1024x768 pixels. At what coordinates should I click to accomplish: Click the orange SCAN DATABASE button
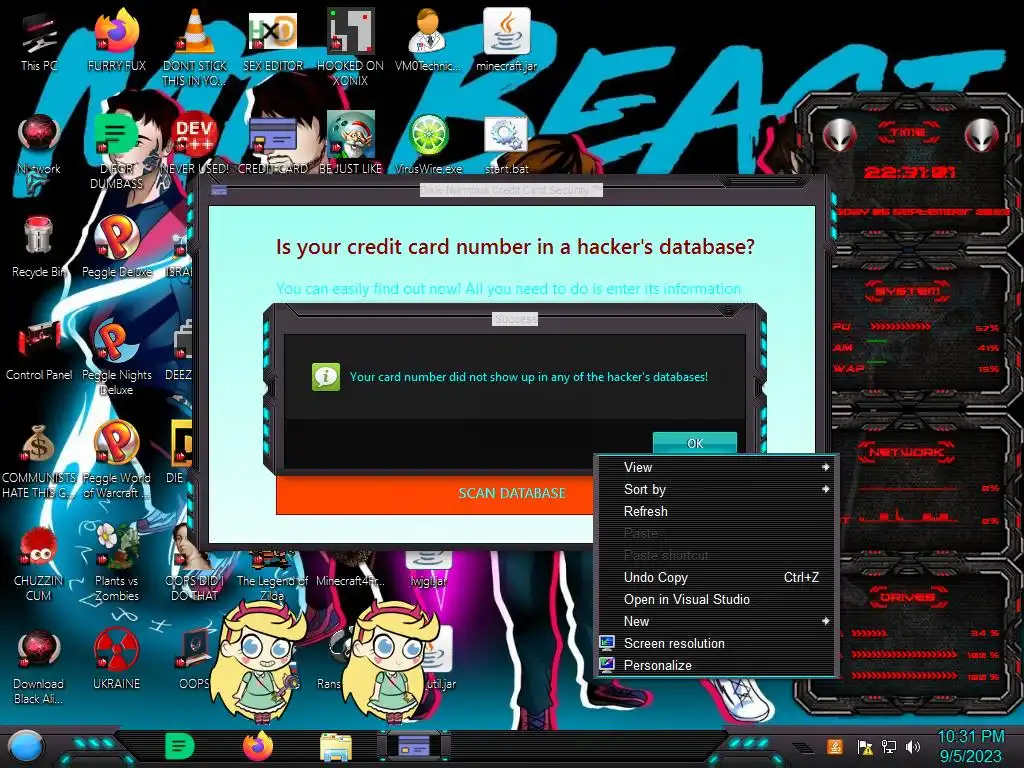(435, 494)
